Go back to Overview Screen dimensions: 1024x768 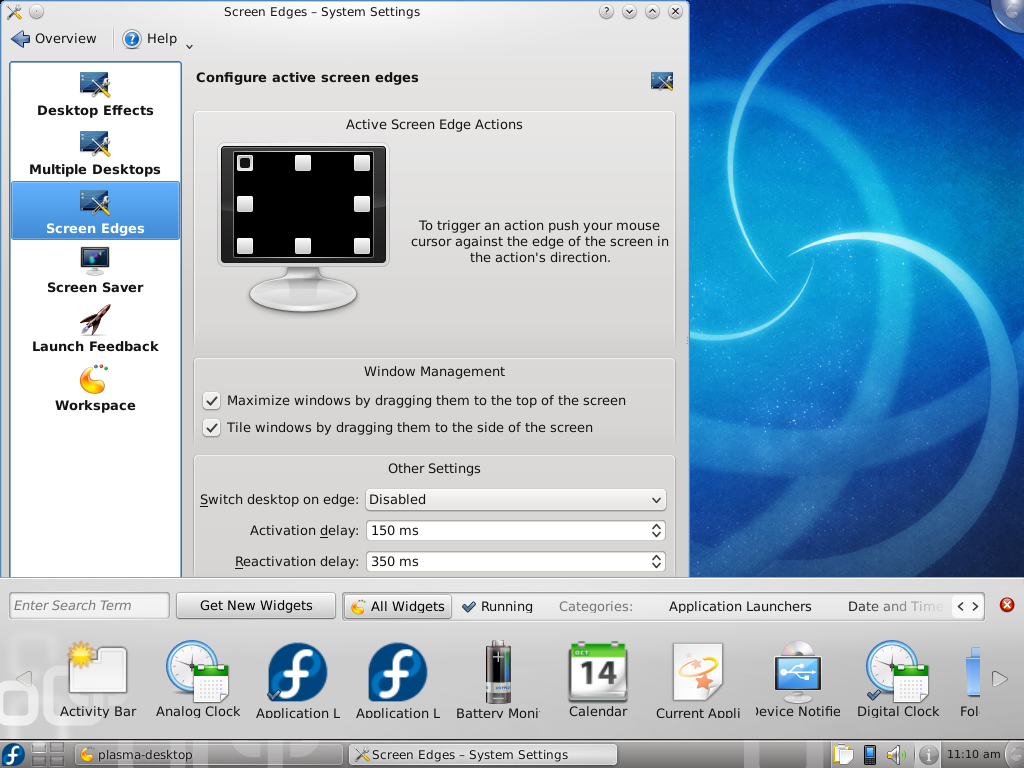coord(54,39)
